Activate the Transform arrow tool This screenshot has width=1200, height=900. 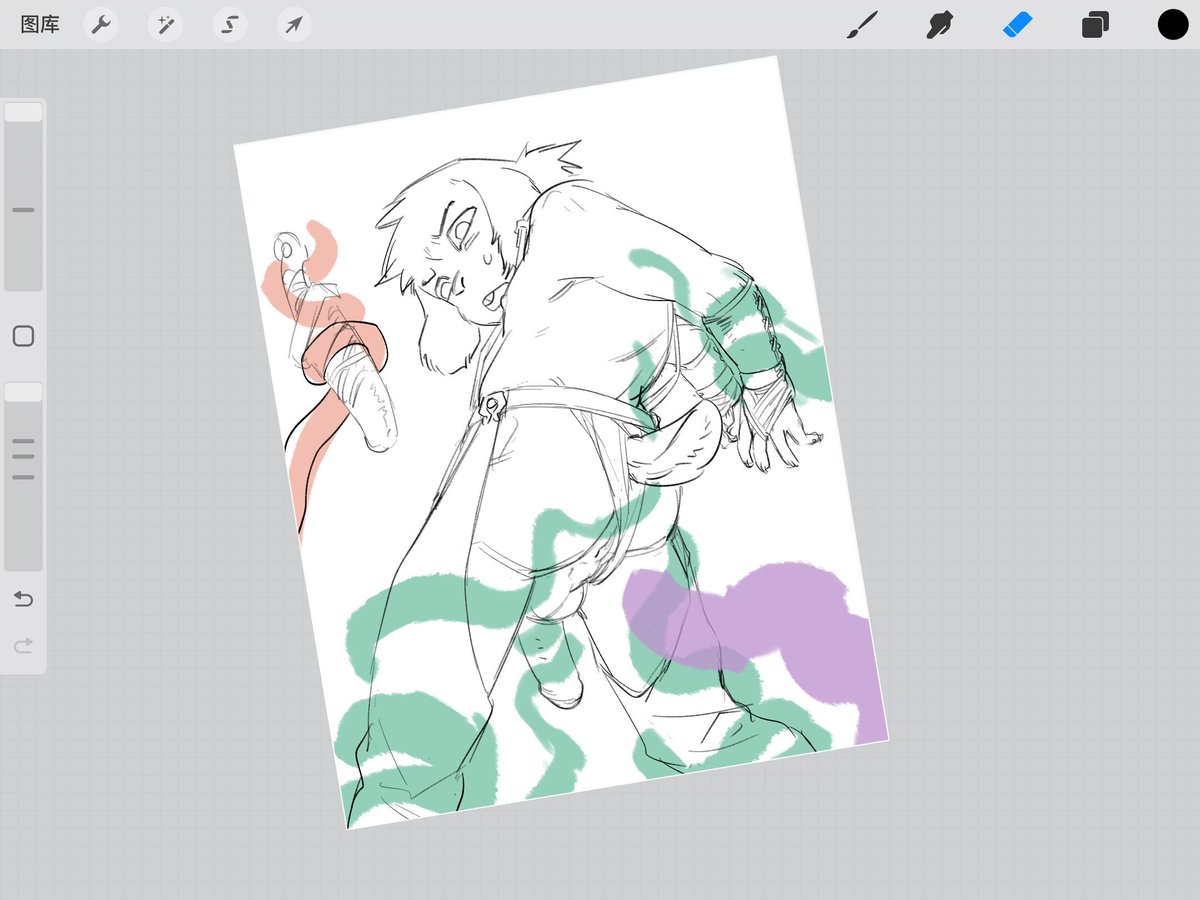(x=293, y=24)
